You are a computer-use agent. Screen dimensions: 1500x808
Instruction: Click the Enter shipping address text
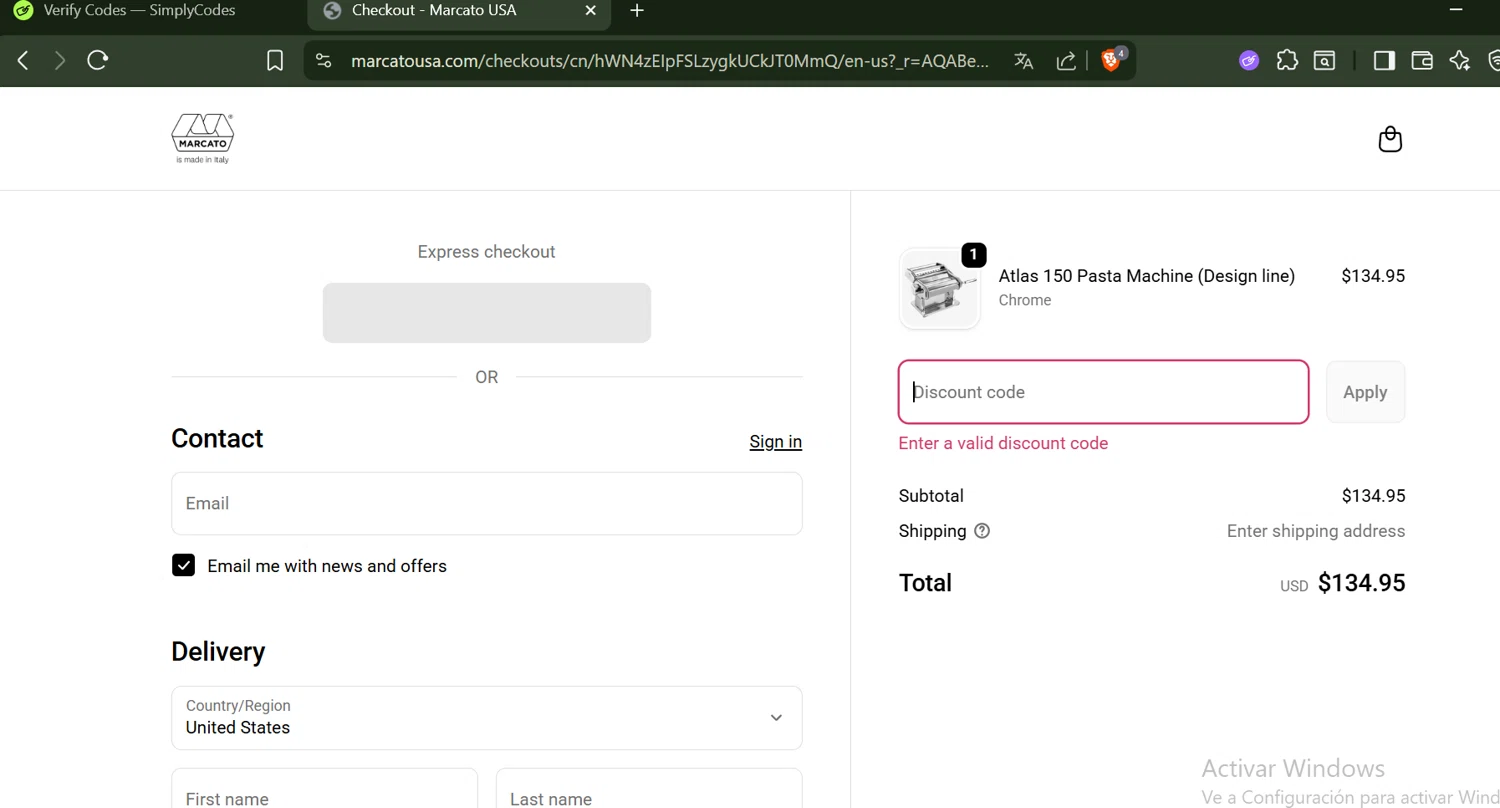pos(1316,531)
